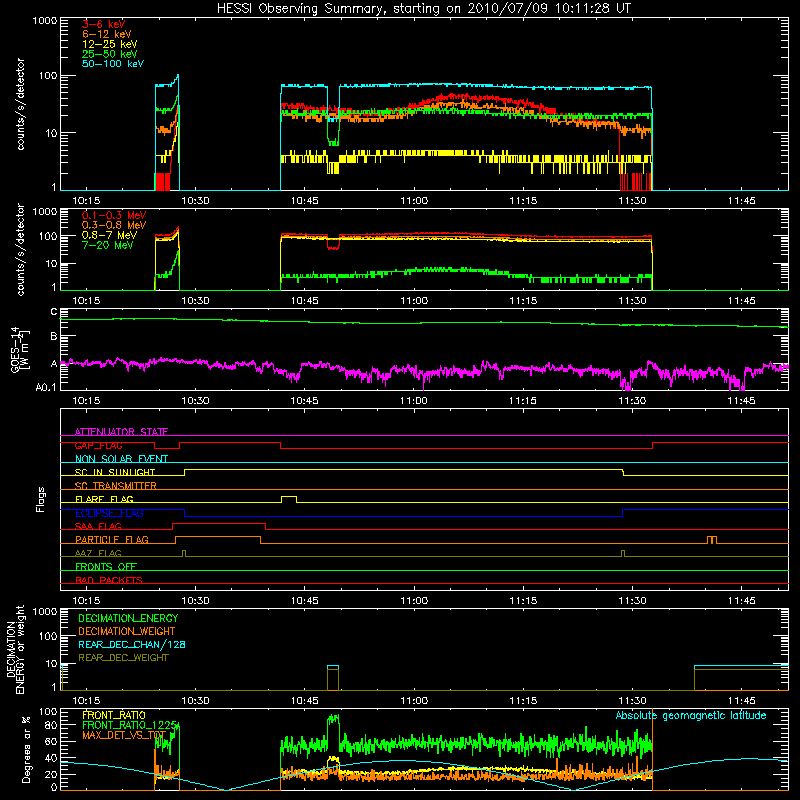
Task: Click the DECIMATION_WEIGHT legend entry
Action: [x=127, y=631]
